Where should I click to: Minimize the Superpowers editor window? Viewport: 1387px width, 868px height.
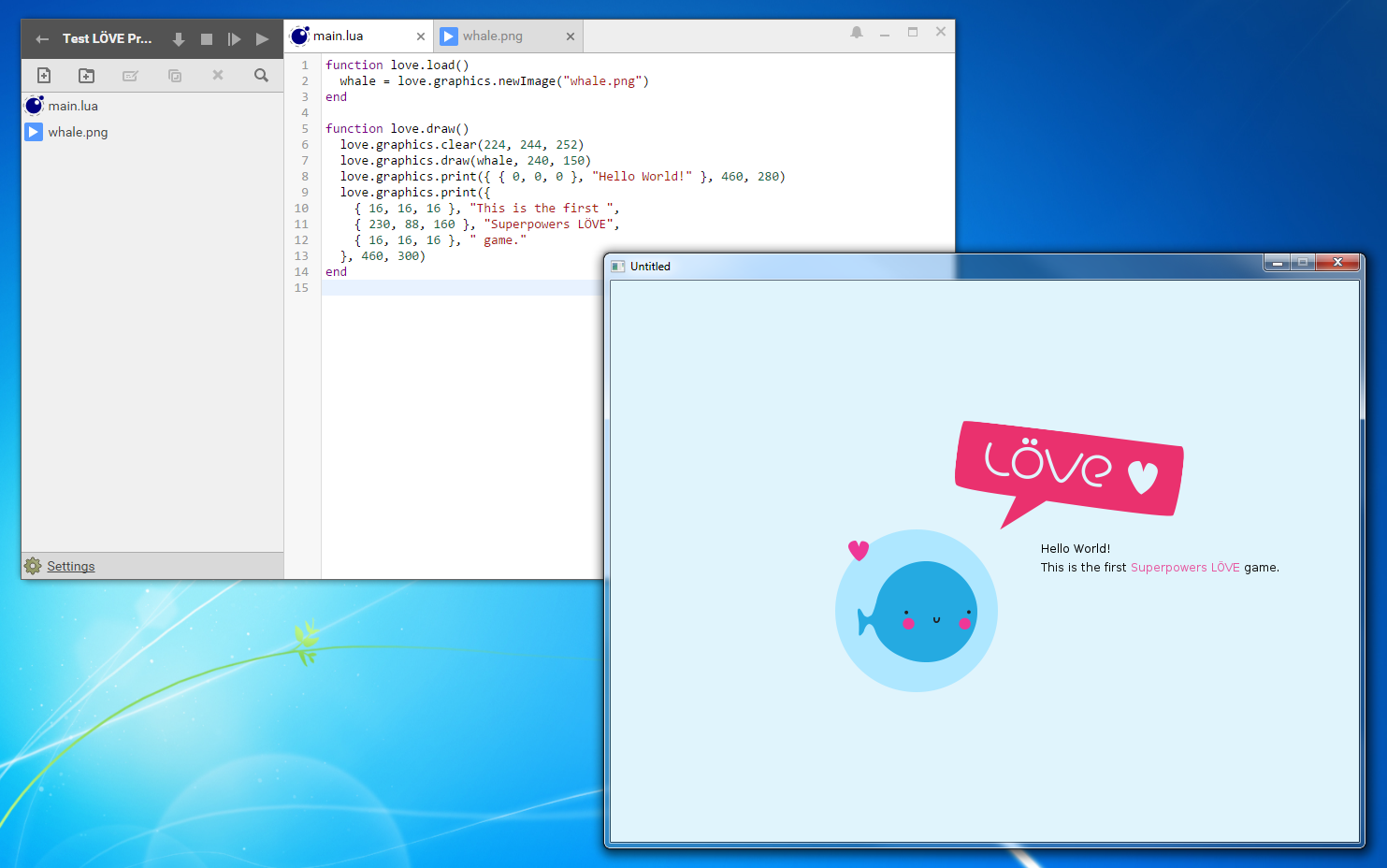tap(885, 33)
